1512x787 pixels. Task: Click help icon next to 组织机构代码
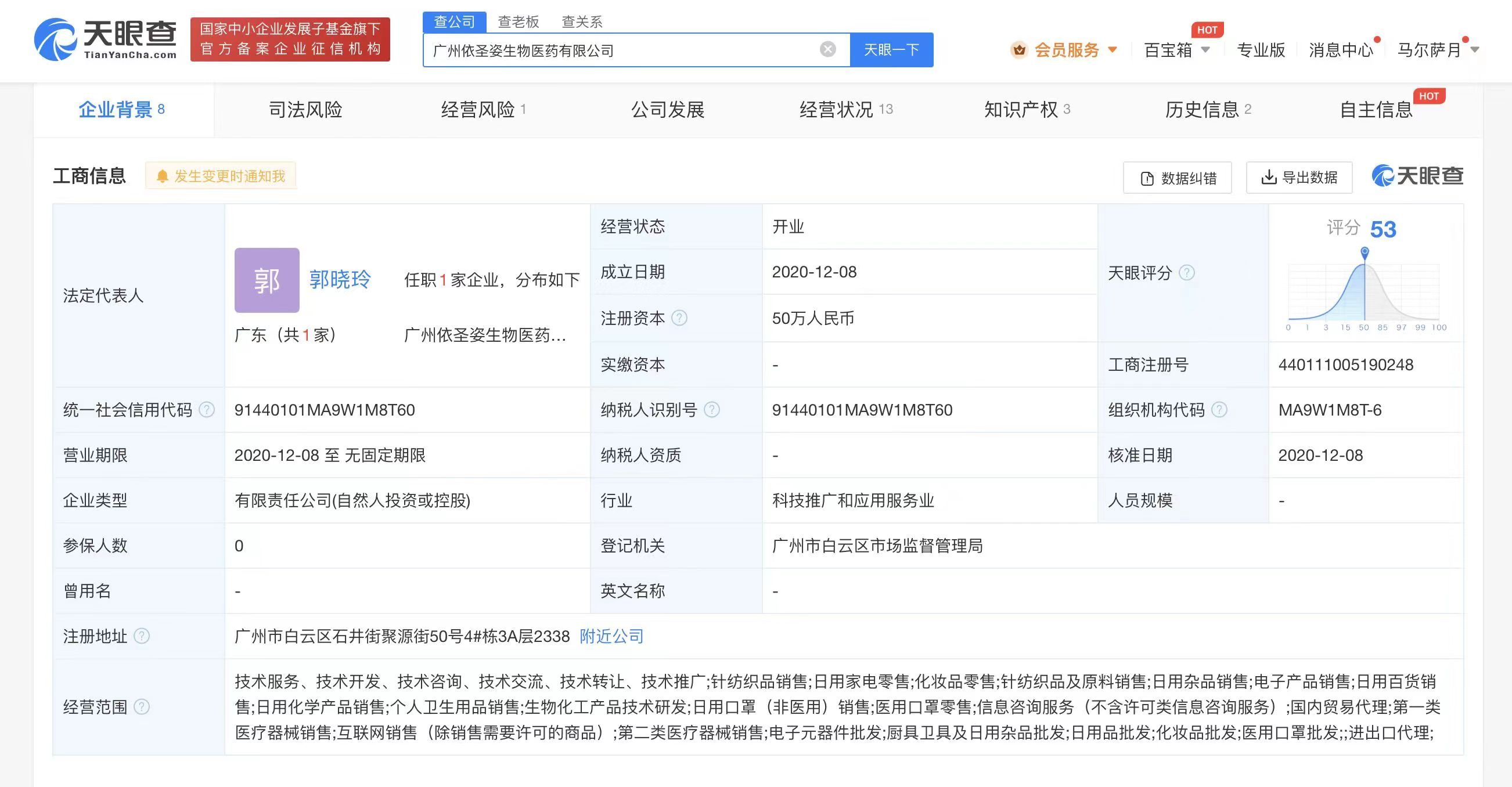pos(1219,410)
